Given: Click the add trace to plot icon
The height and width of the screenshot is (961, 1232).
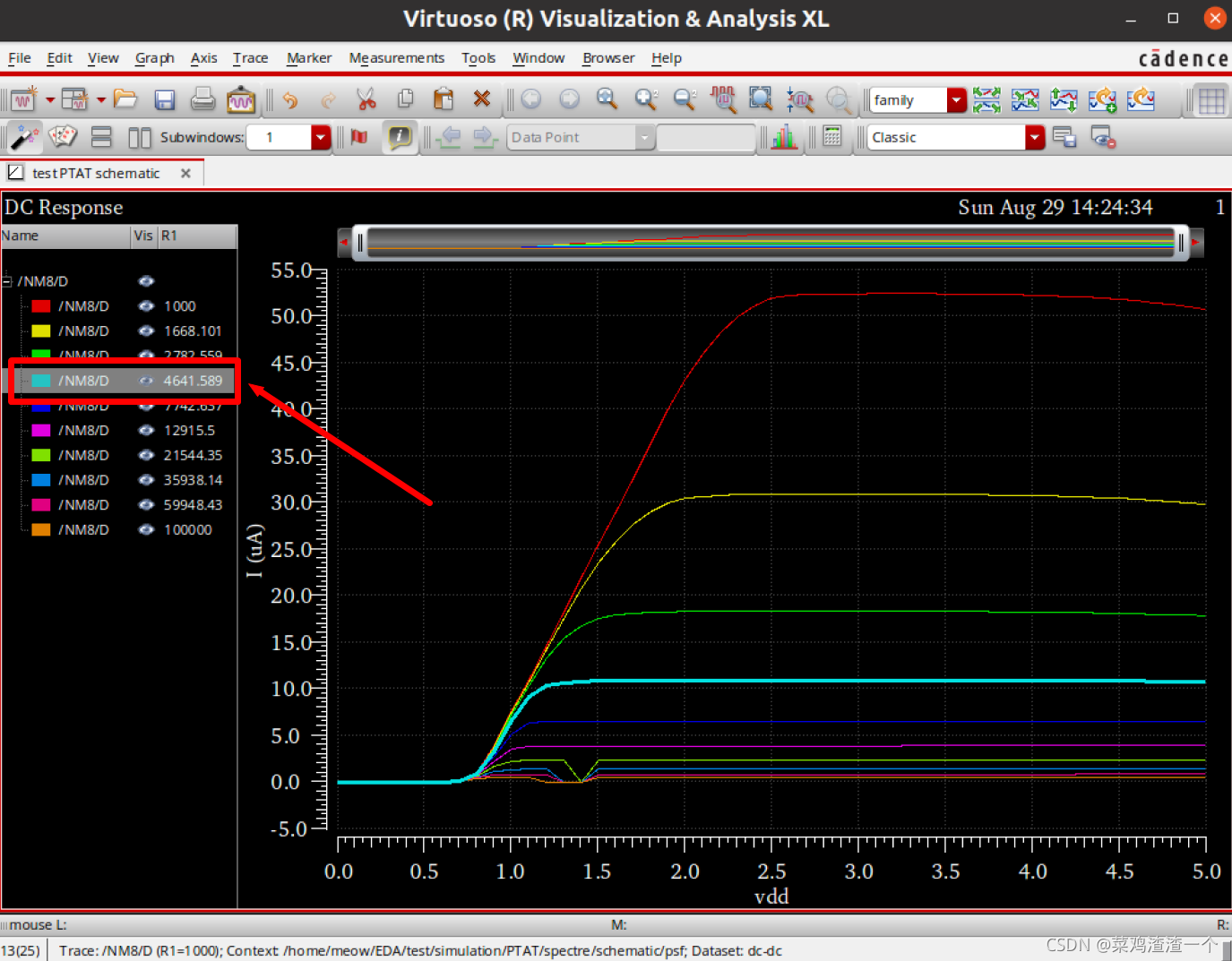Looking at the screenshot, I should pos(1102,99).
